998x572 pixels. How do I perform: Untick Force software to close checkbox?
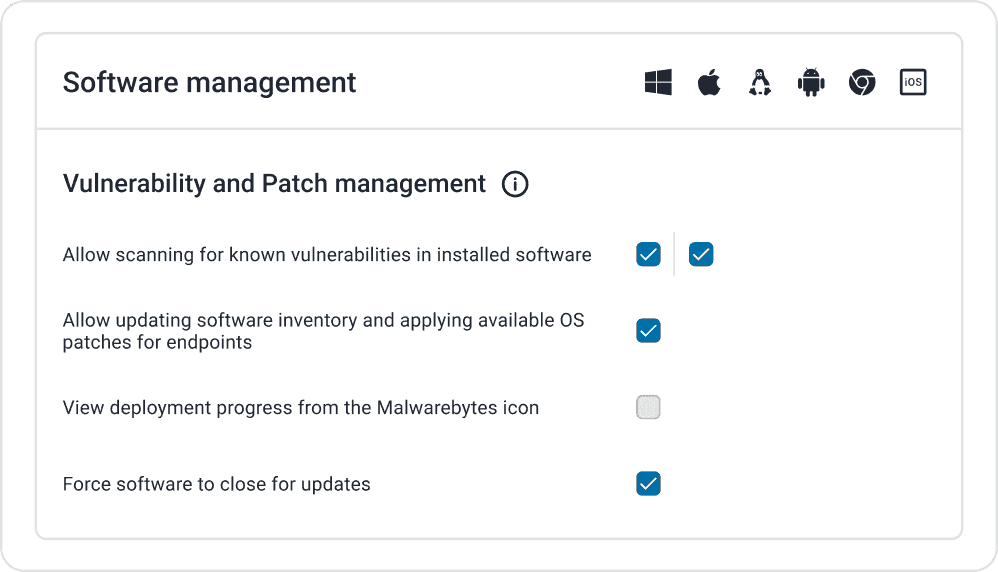click(648, 484)
